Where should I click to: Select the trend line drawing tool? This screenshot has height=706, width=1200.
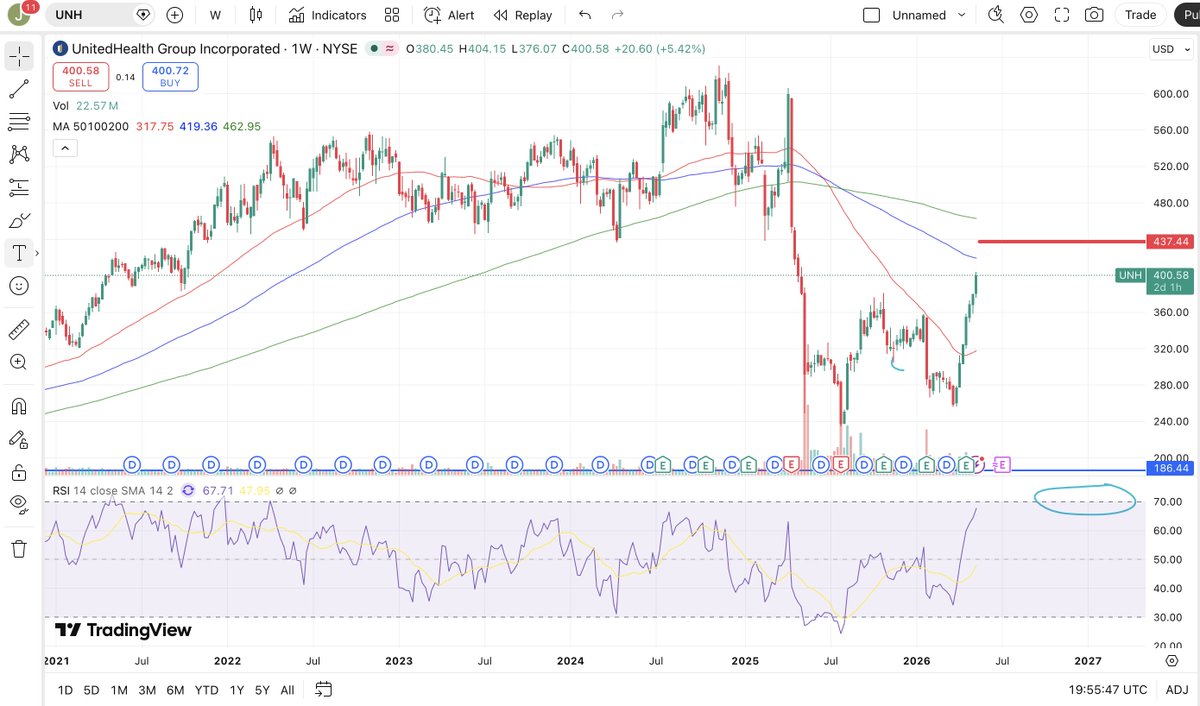(x=19, y=89)
